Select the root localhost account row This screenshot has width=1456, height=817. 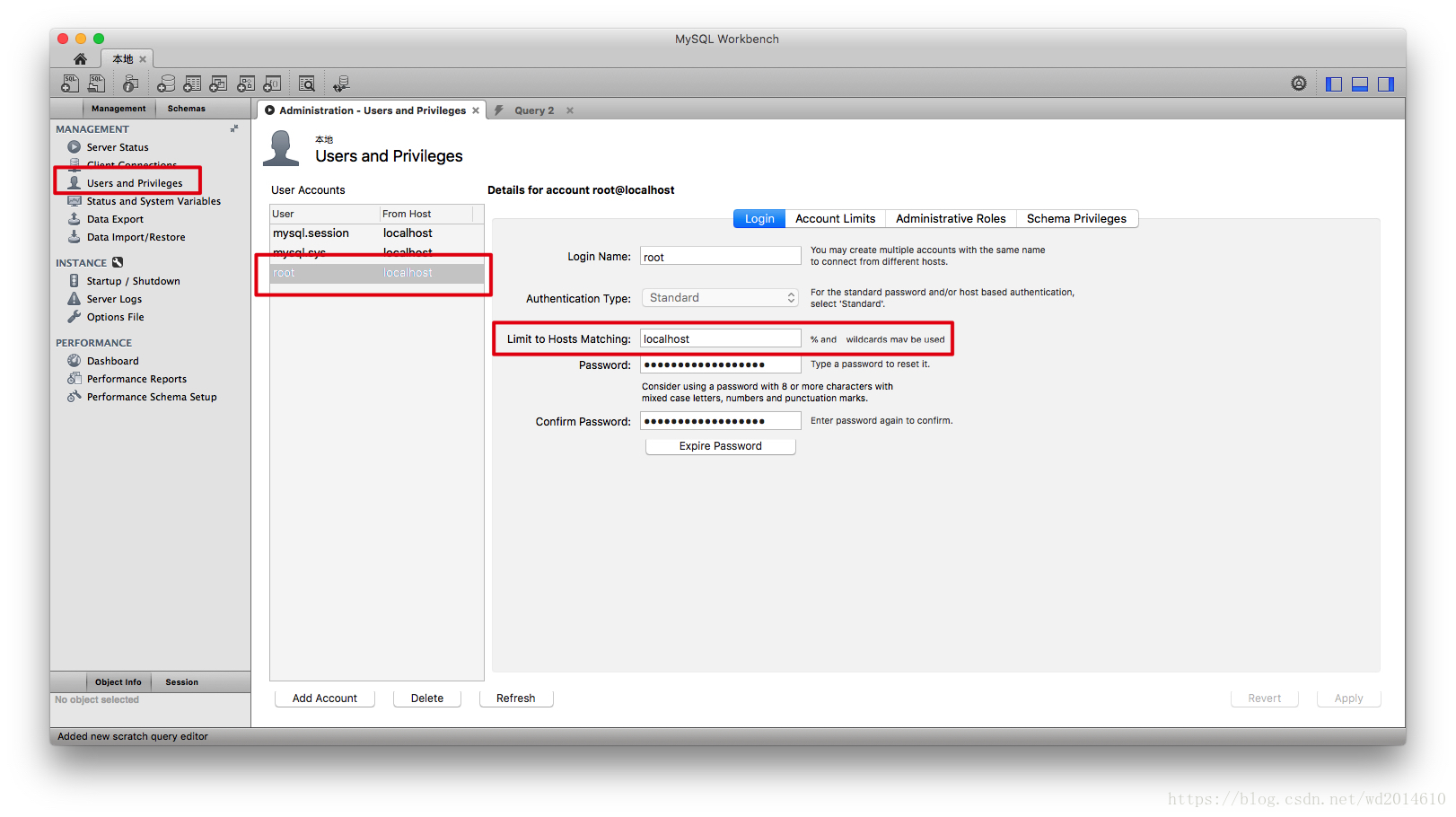pos(377,273)
